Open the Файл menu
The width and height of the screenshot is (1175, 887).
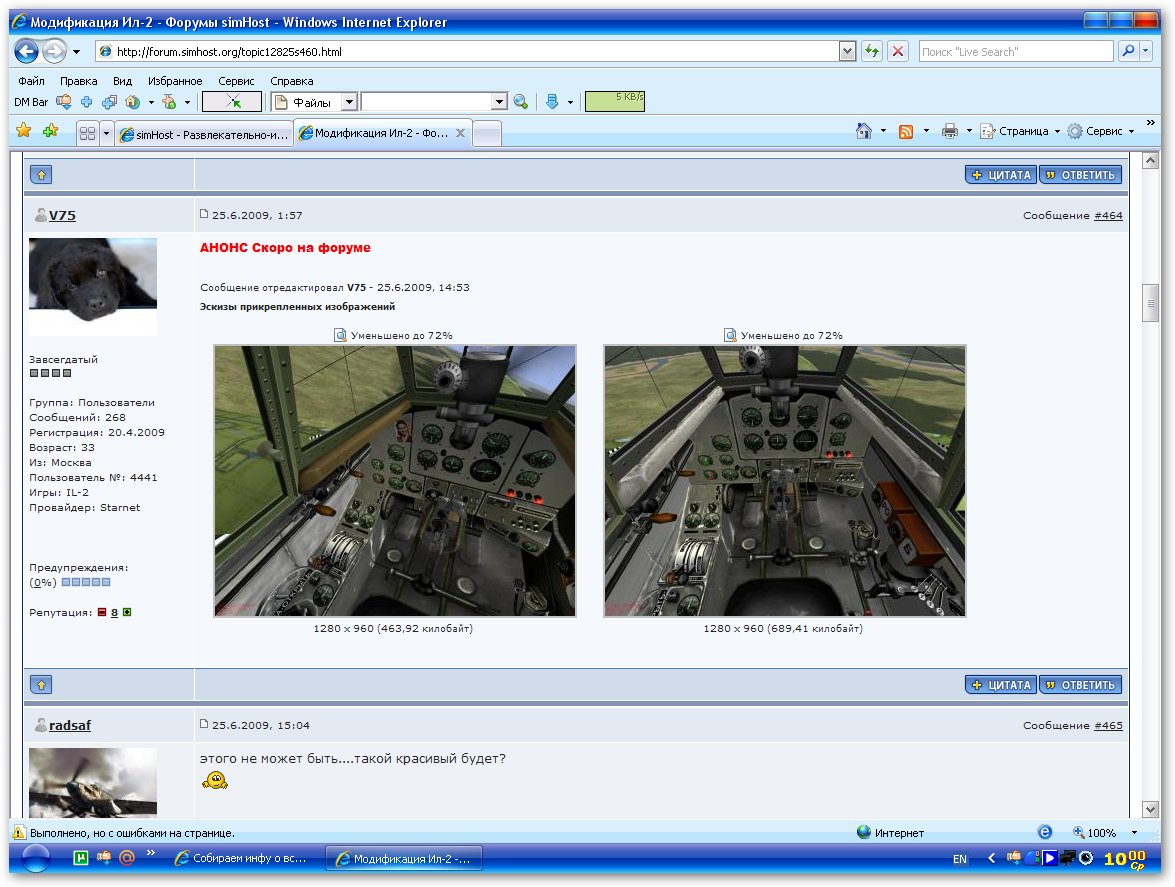pyautogui.click(x=31, y=81)
